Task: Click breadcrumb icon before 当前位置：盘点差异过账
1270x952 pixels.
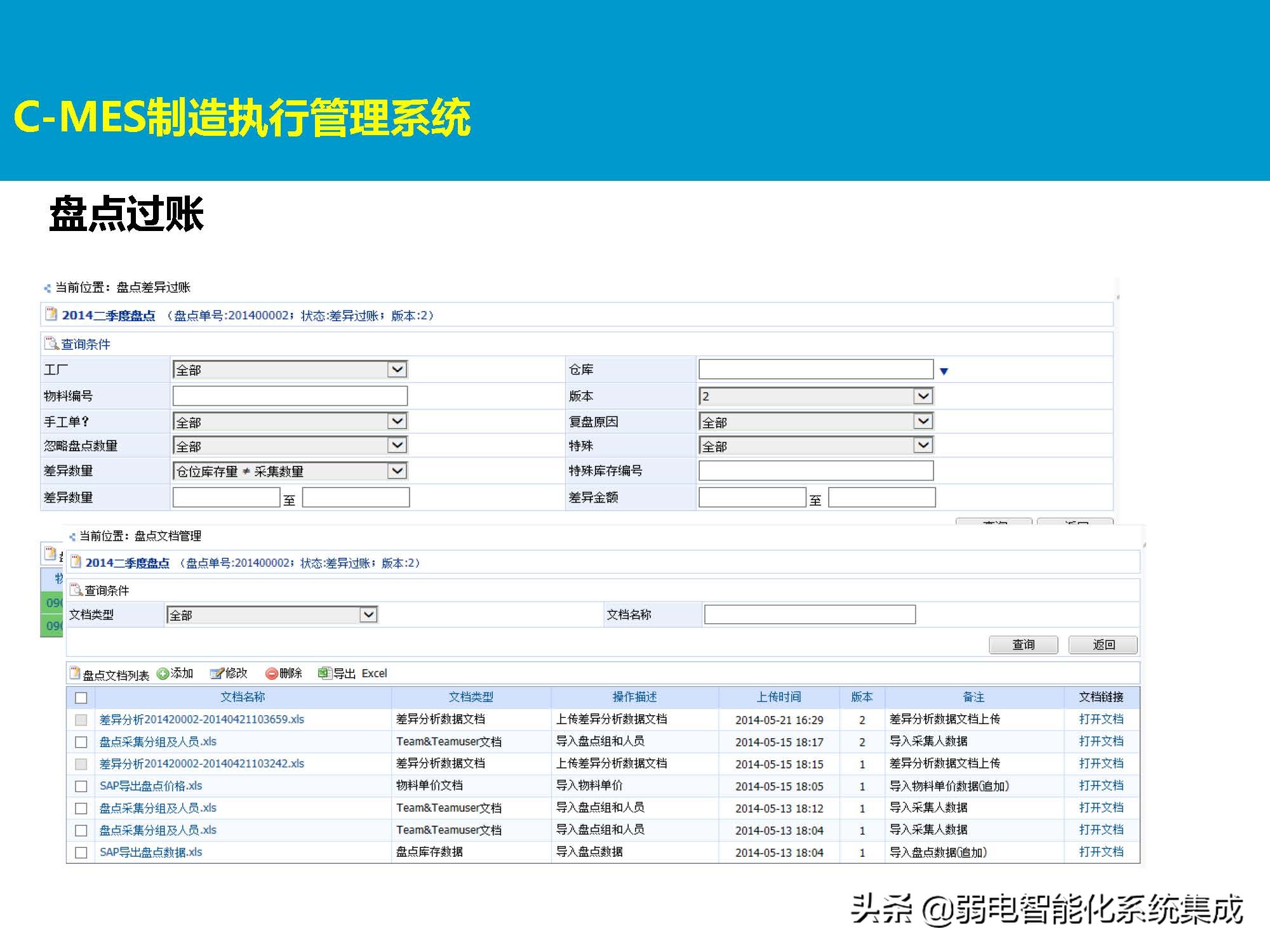Action: click(x=47, y=288)
